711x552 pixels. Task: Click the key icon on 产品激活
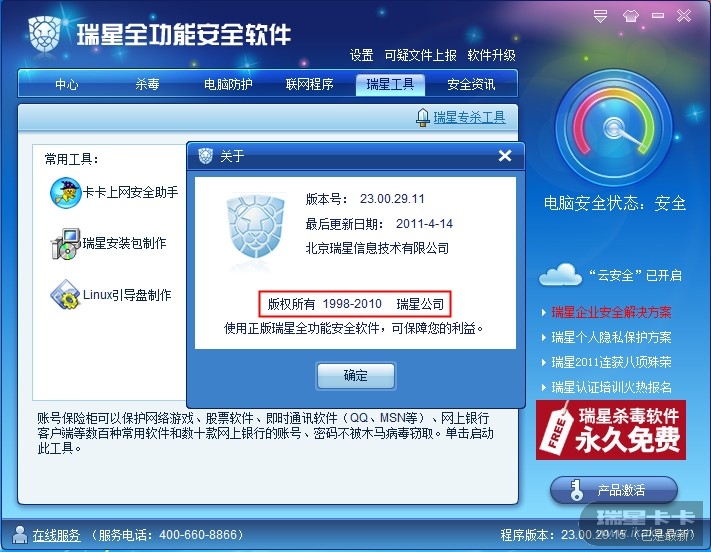tap(576, 490)
